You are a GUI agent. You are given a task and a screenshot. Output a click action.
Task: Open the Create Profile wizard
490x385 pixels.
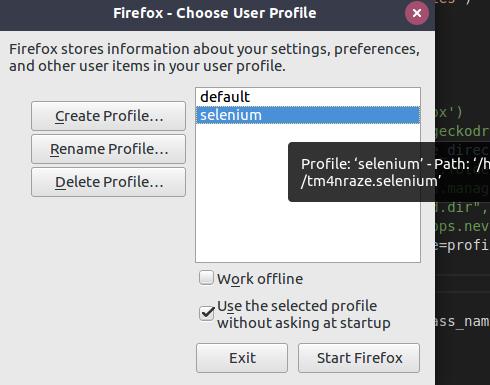[108, 116]
